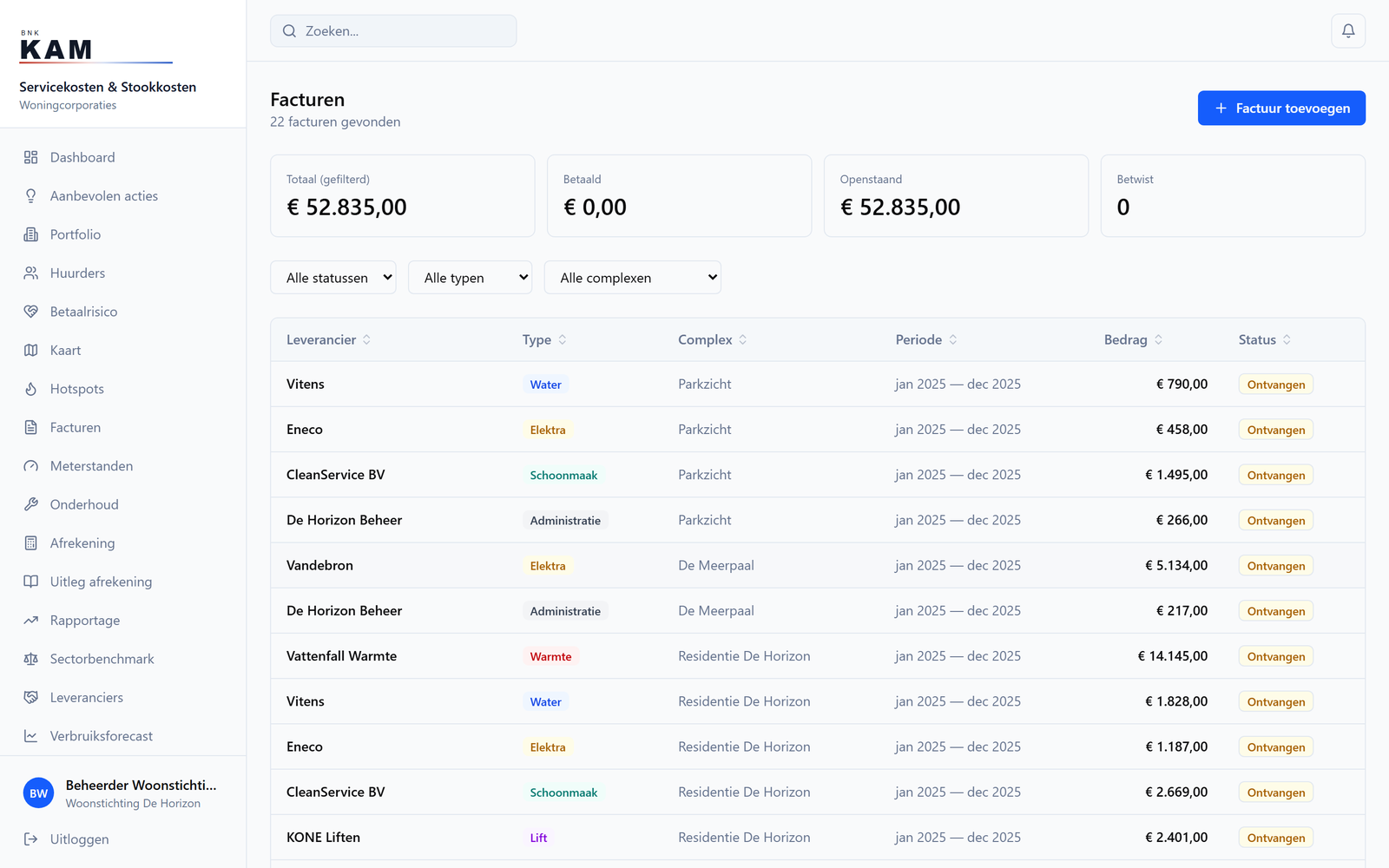This screenshot has height=868, width=1389.
Task: Click the Betaalrisico heart icon
Action: pos(31,312)
